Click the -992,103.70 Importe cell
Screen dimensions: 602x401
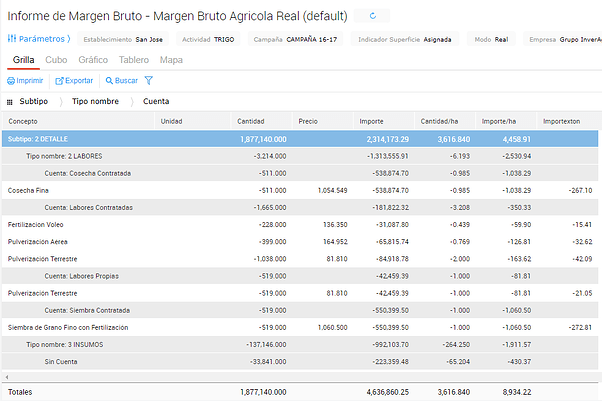tap(390, 345)
